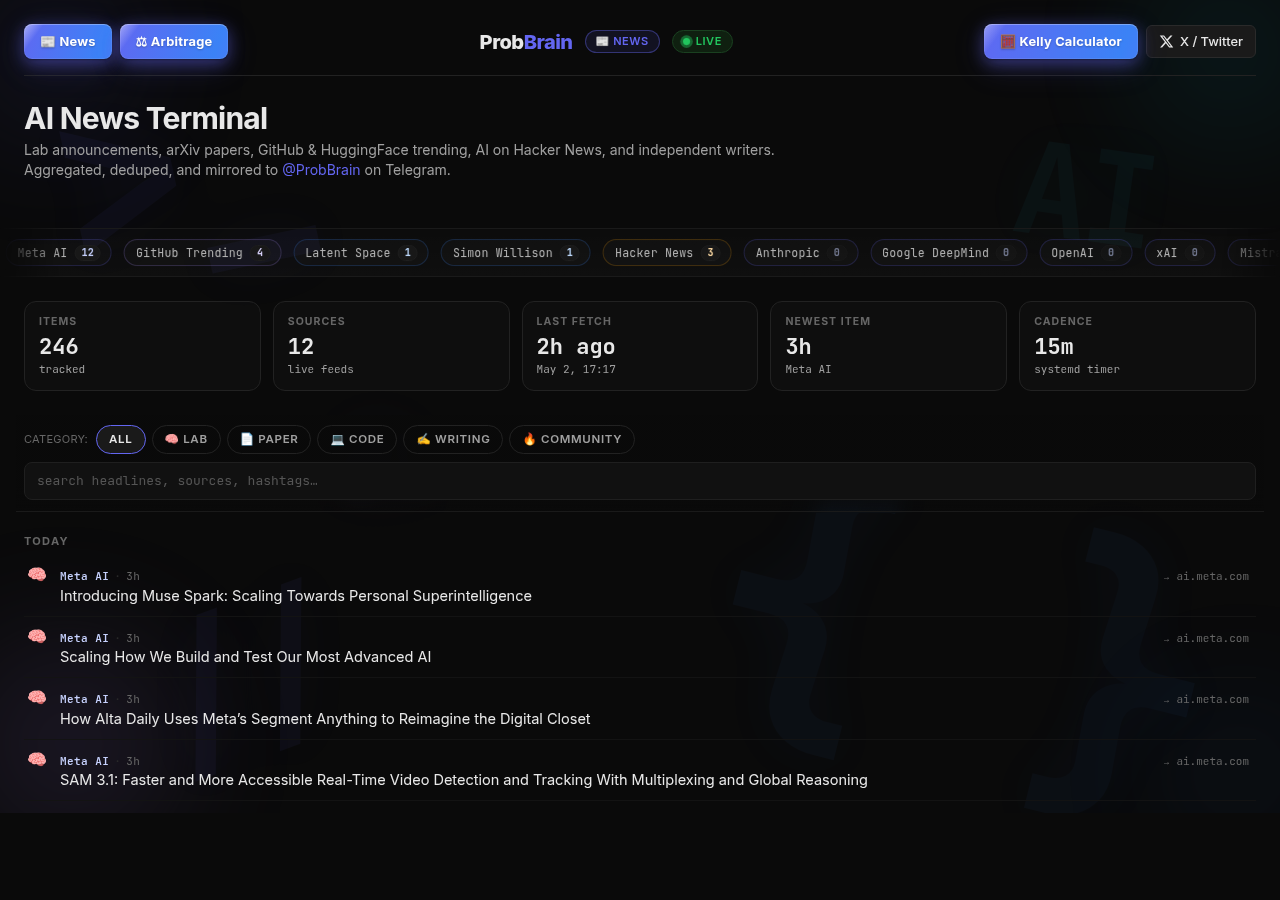Filter category by ALL
The height and width of the screenshot is (900, 1280).
(x=121, y=439)
